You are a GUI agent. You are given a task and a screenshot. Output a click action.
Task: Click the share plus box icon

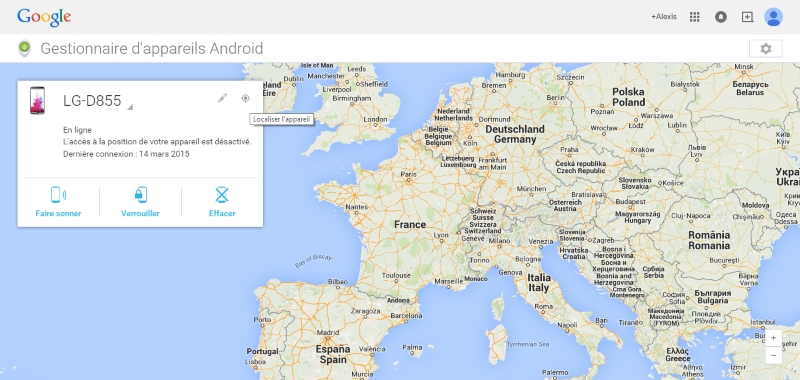pyautogui.click(x=747, y=17)
